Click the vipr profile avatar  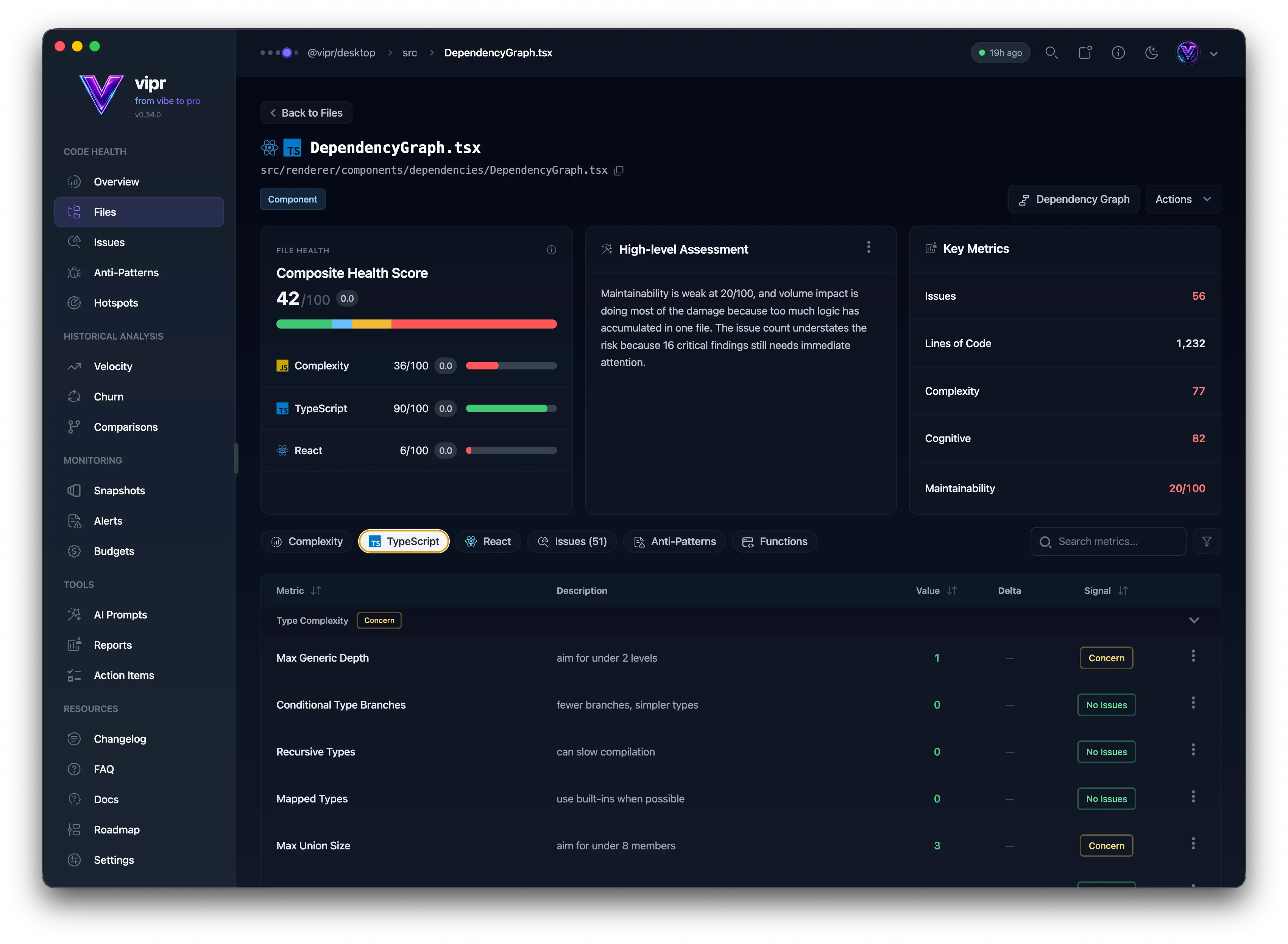tap(1187, 53)
